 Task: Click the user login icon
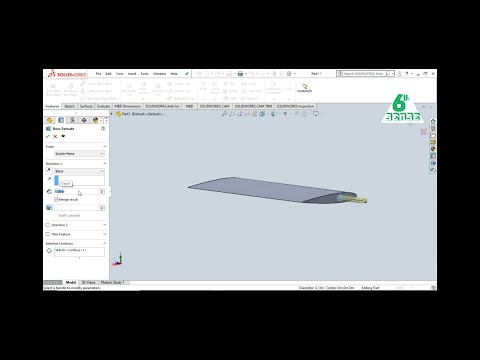(x=399, y=74)
